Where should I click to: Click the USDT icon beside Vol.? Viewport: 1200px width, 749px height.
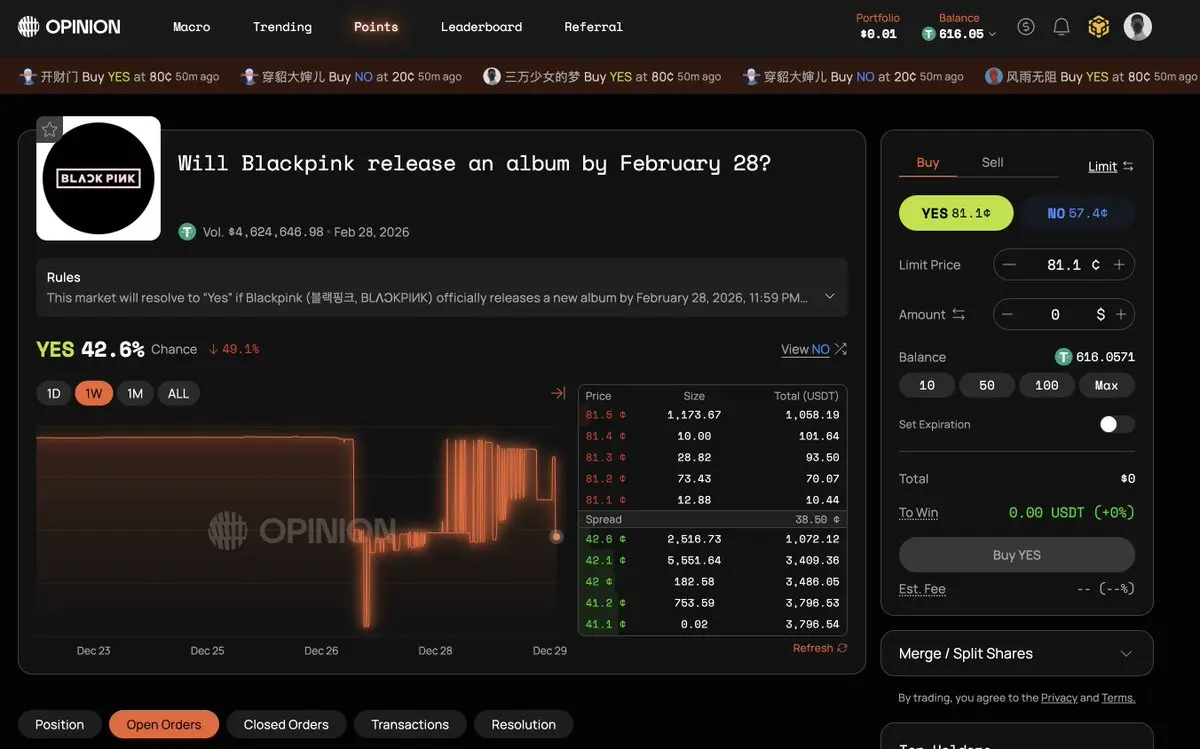coord(187,232)
